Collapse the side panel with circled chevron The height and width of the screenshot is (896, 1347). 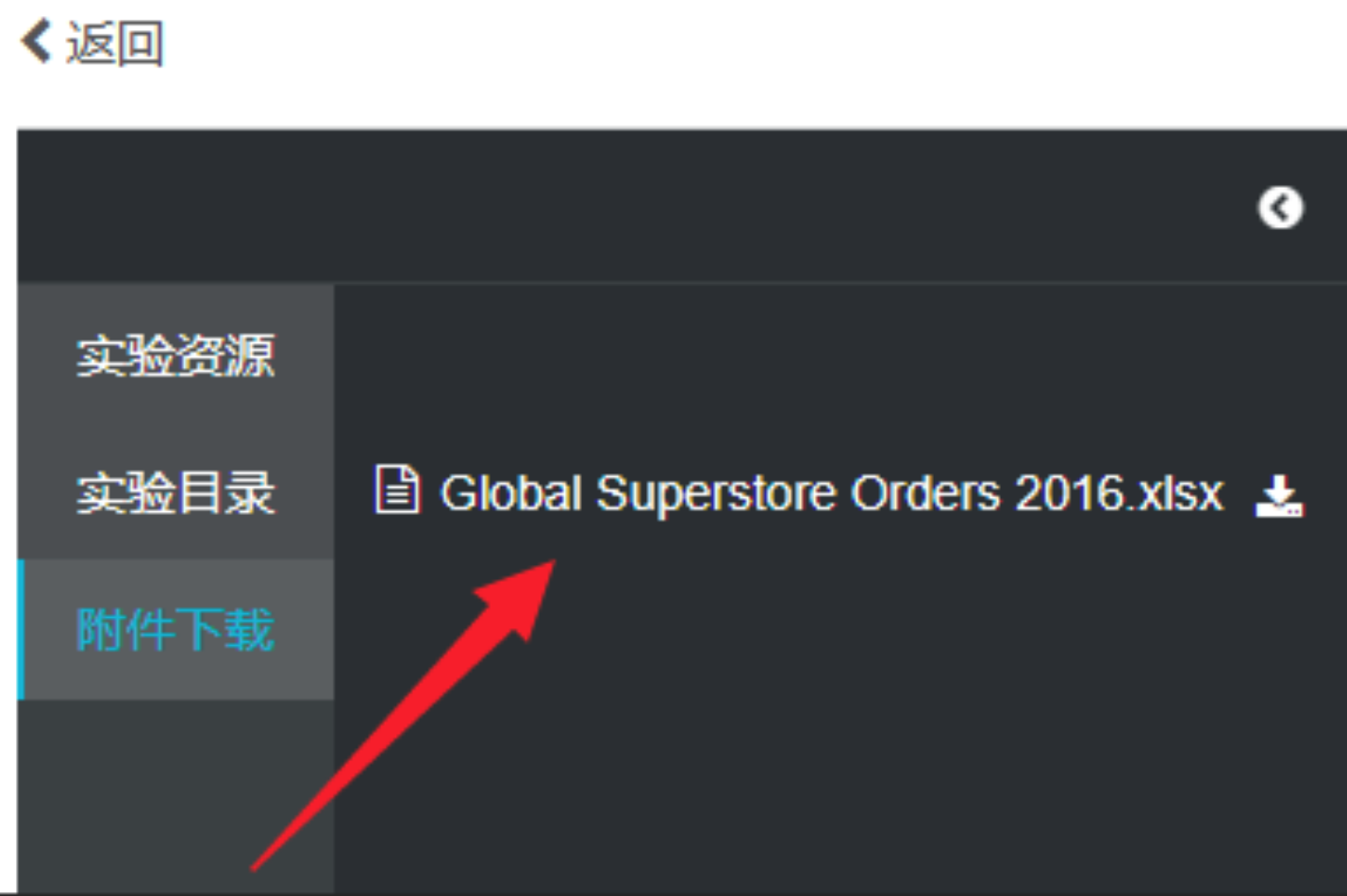1280,207
